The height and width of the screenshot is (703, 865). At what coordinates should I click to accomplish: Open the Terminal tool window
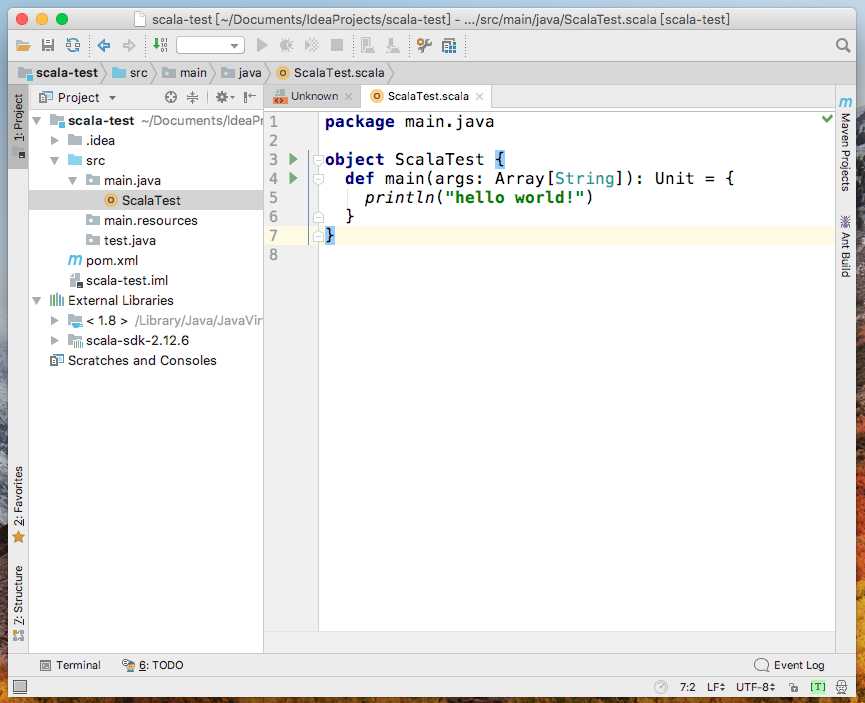click(x=70, y=665)
